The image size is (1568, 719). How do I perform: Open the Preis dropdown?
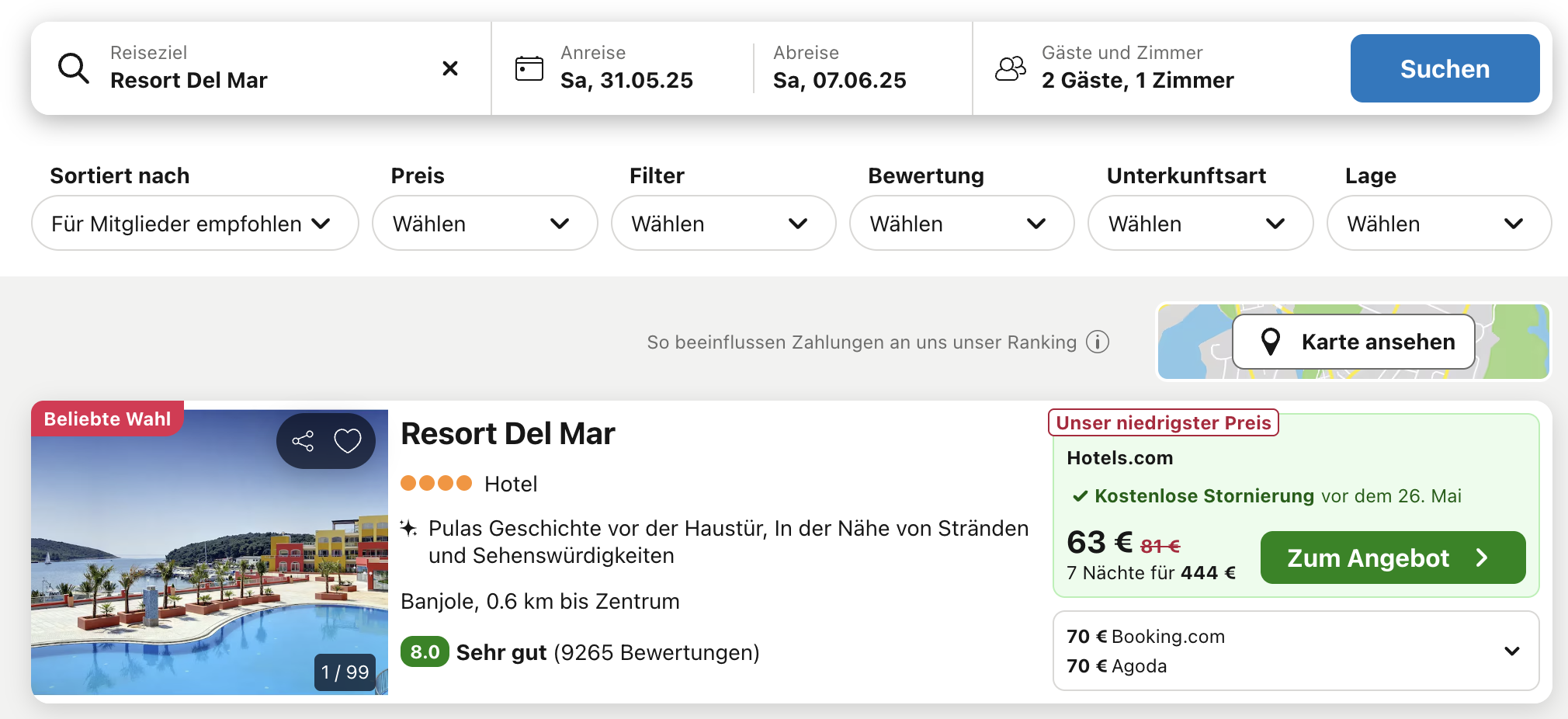point(485,224)
